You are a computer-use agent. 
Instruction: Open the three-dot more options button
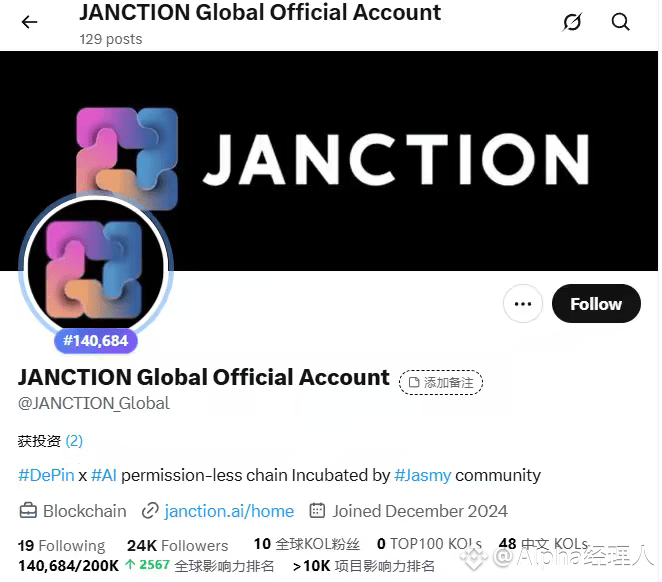[x=523, y=304]
